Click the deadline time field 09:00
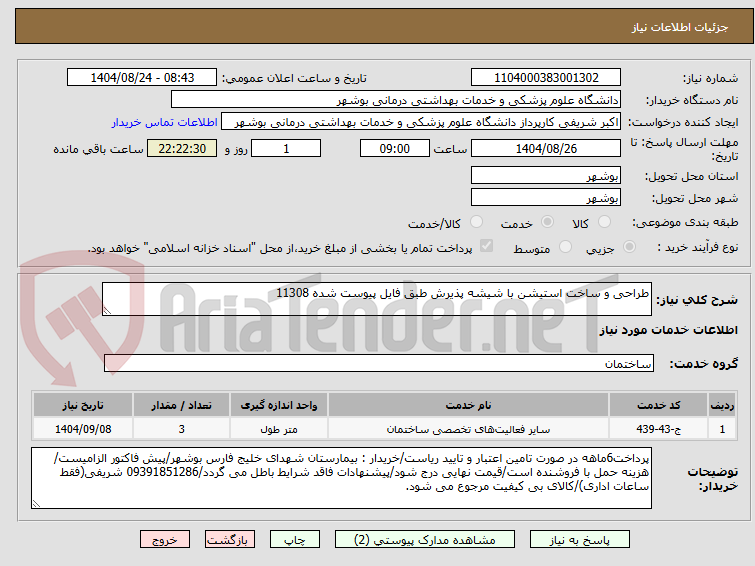 394,148
